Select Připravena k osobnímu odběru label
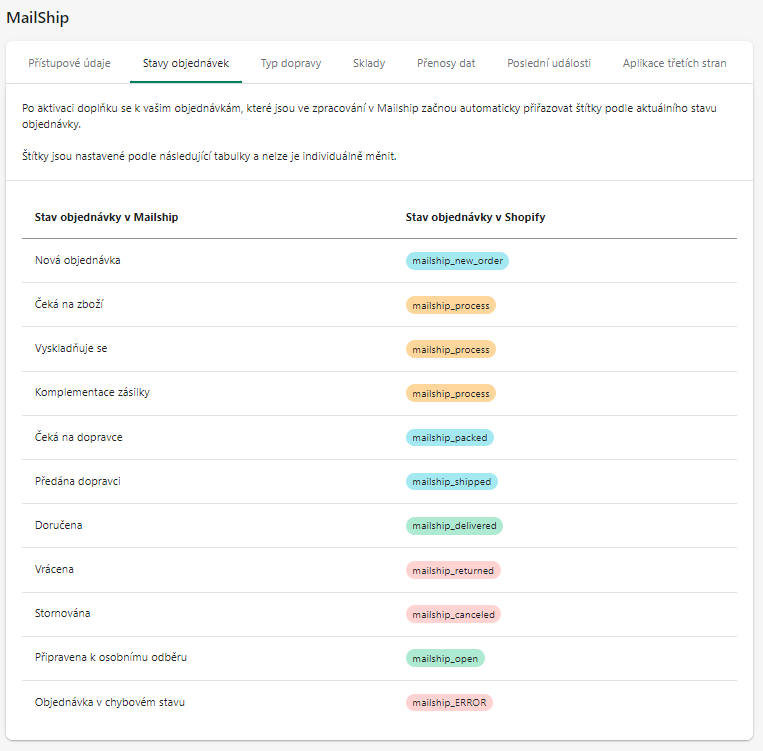The image size is (763, 751). [110, 657]
